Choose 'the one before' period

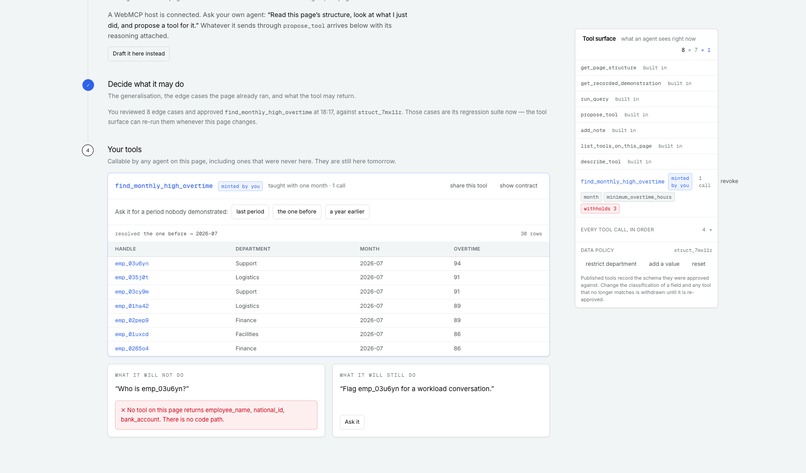(x=297, y=212)
